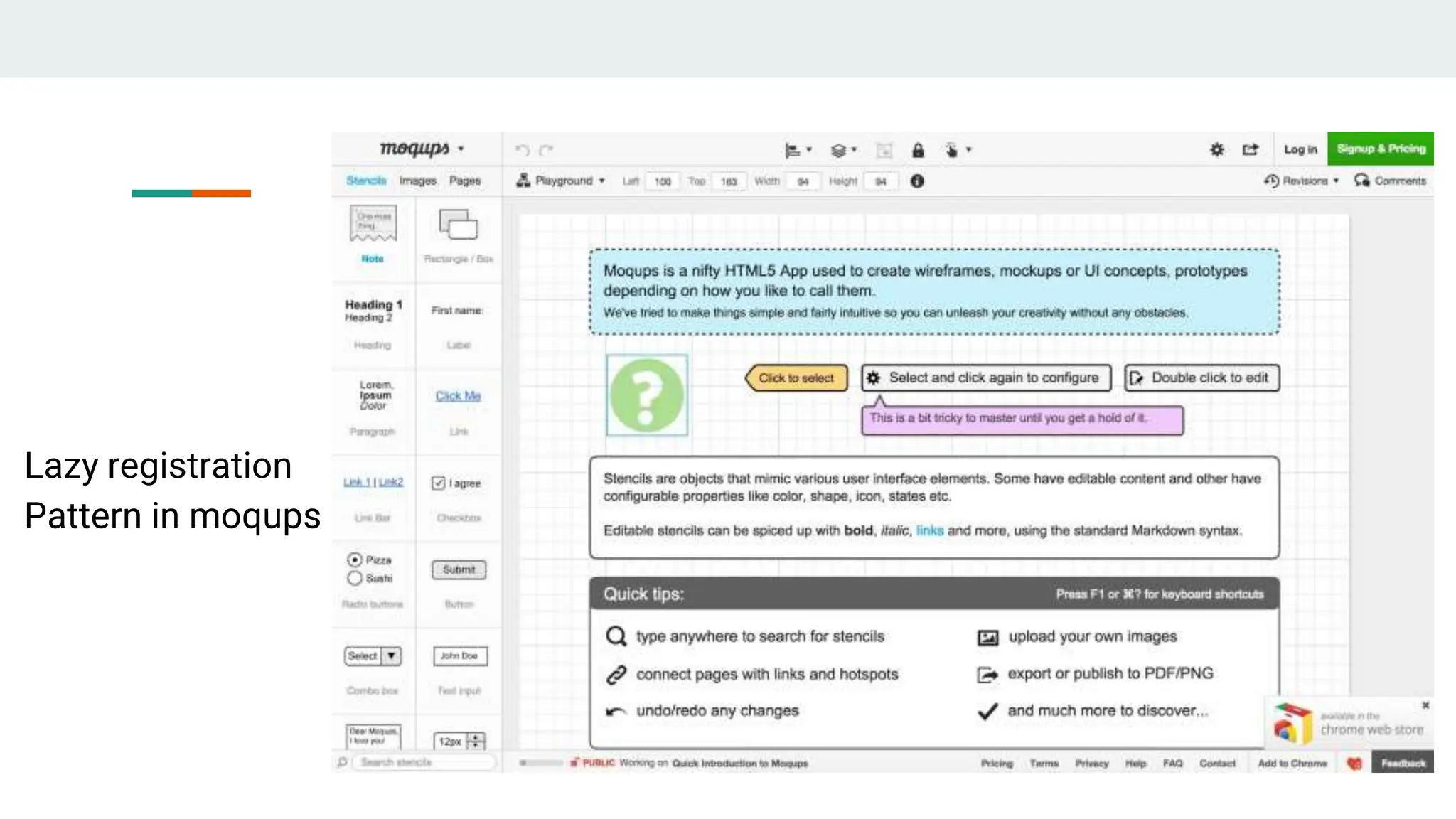Click the share/export icon

click(1250, 149)
